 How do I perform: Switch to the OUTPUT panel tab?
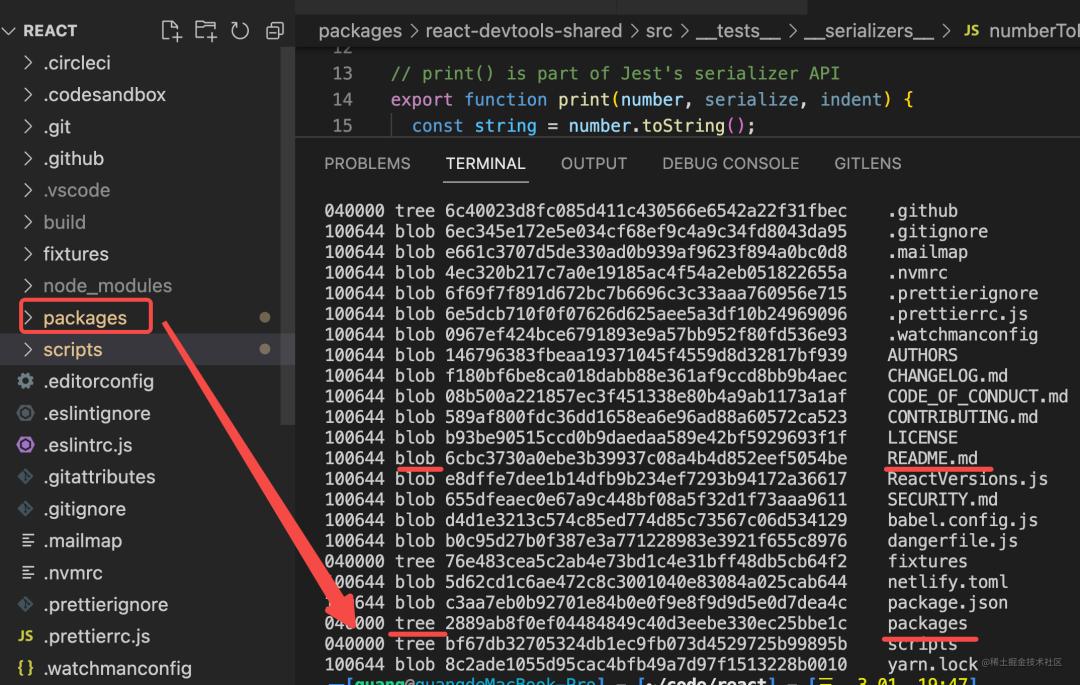pos(594,164)
